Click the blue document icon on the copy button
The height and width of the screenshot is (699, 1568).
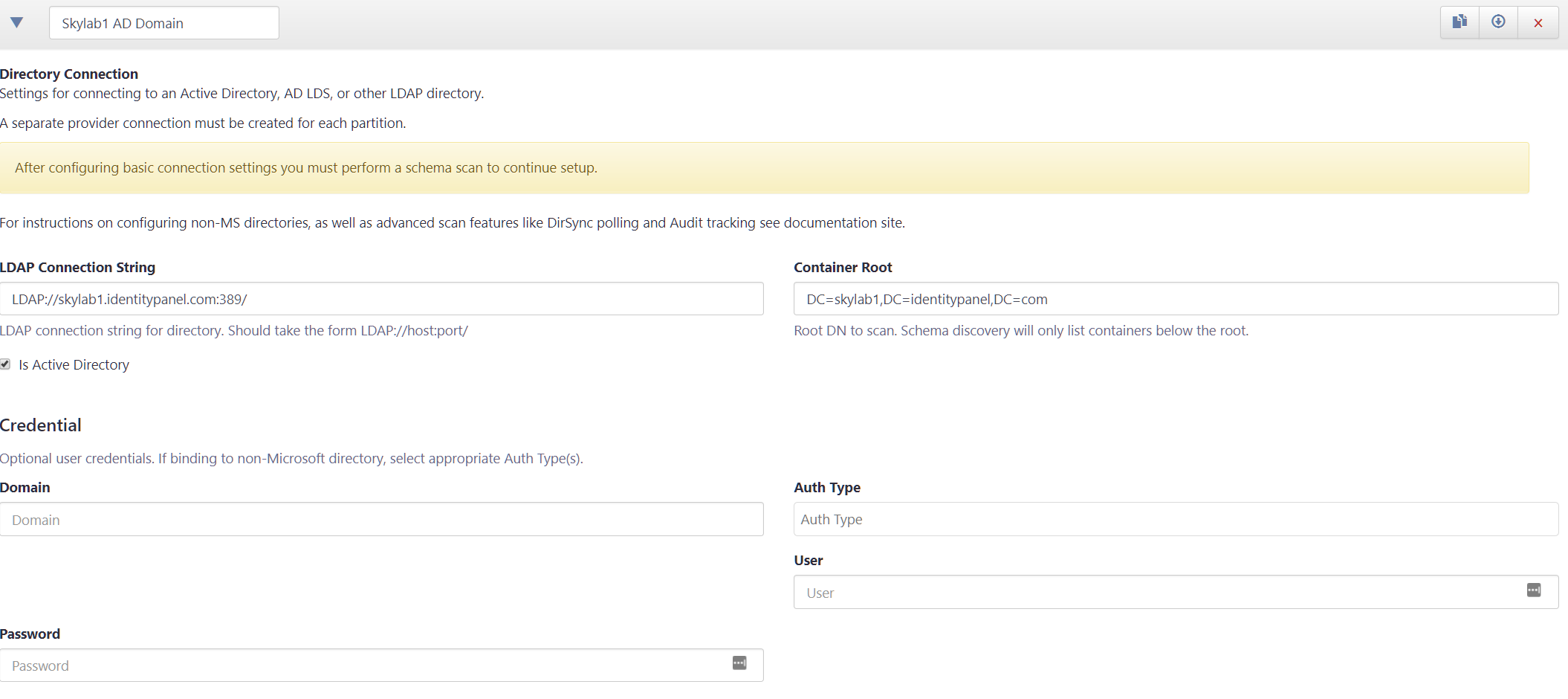[1460, 22]
